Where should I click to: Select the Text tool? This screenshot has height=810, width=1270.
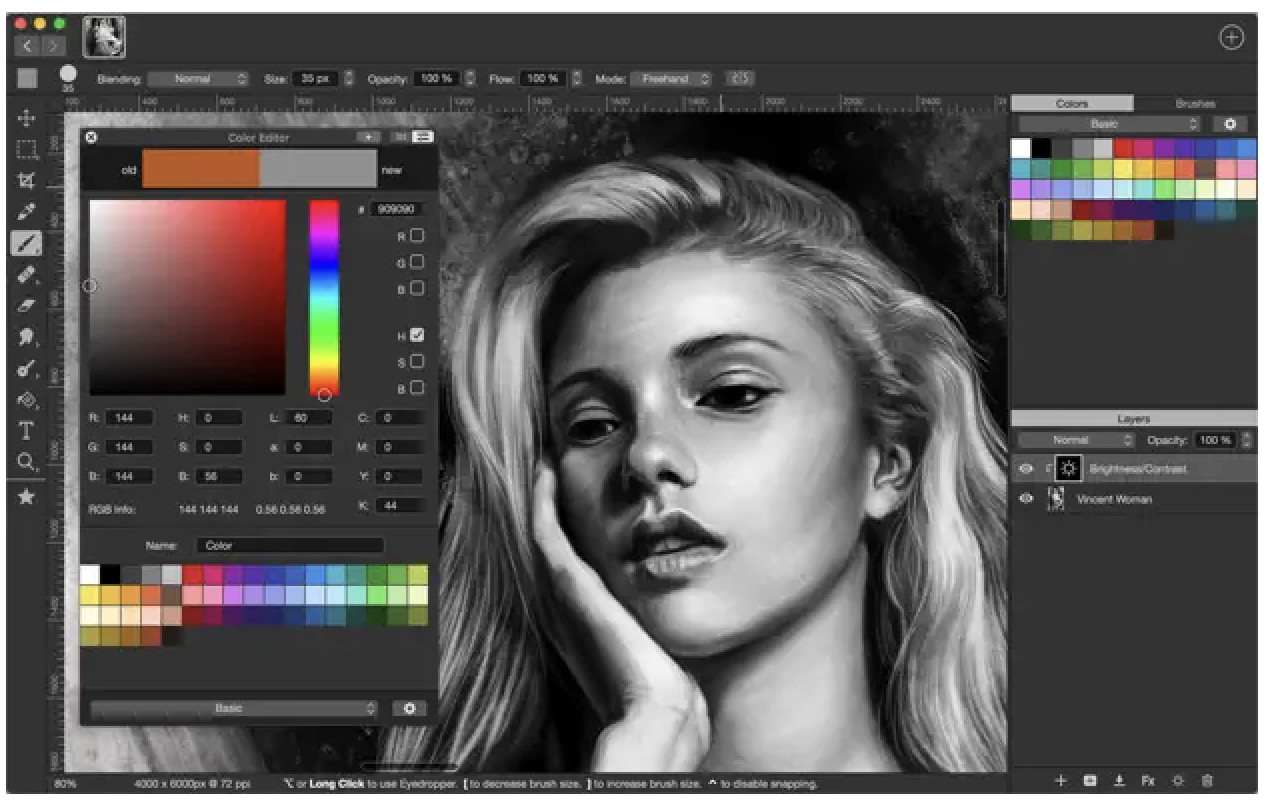pyautogui.click(x=27, y=431)
